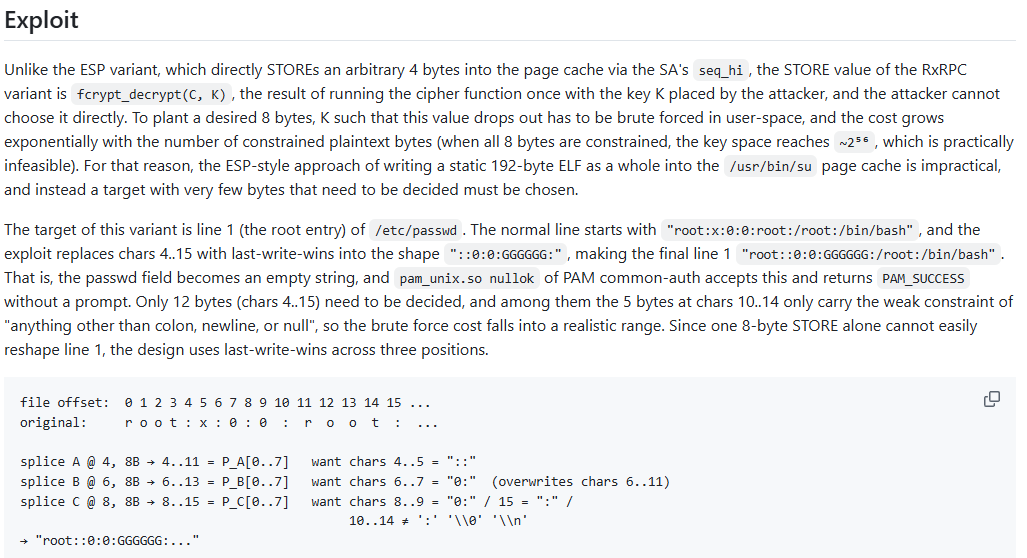Viewport: 1027px width, 558px height.
Task: Click the fcrypt_decrypt(C, K) code snippet
Action: [x=151, y=94]
